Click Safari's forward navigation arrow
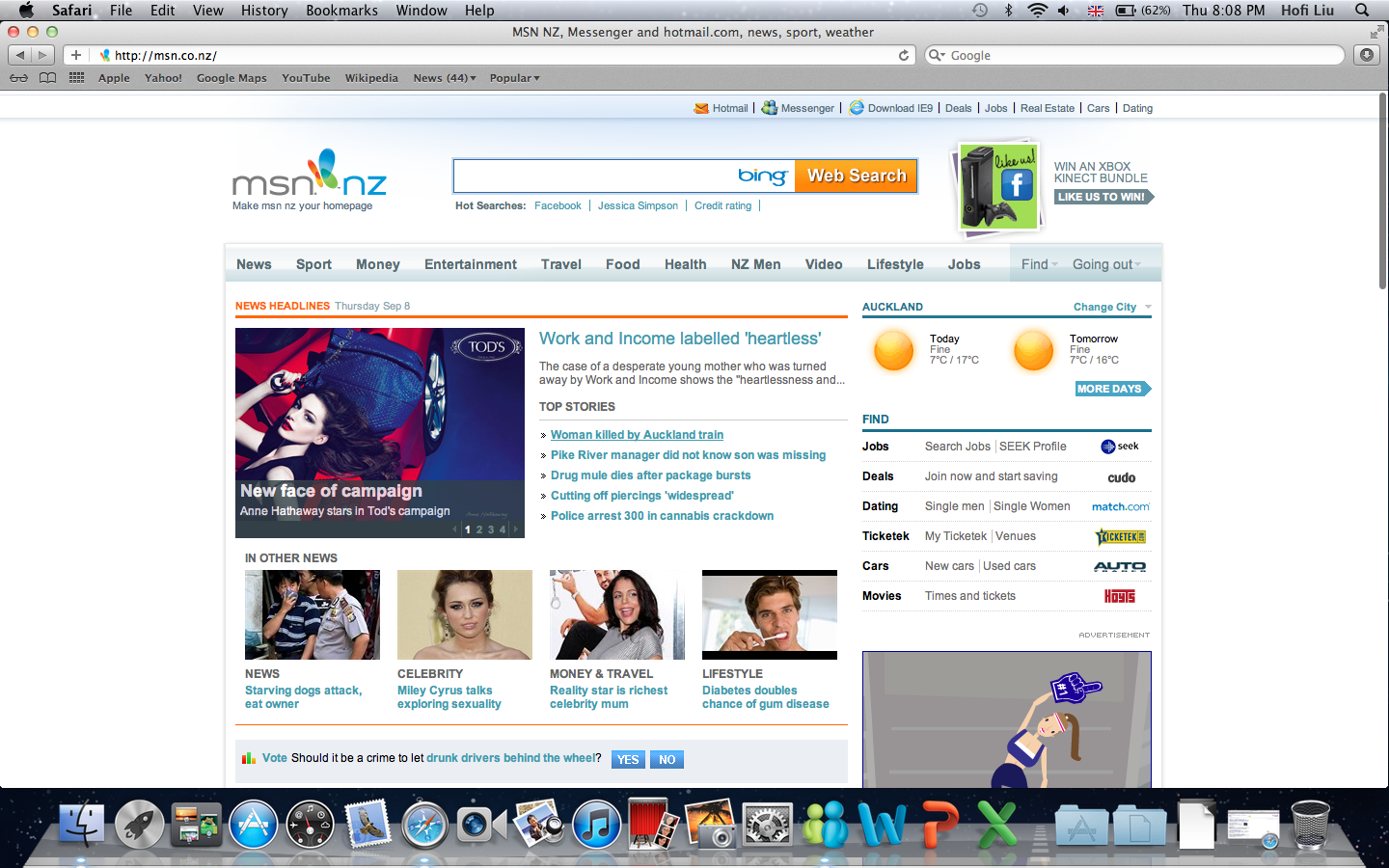Viewport: 1389px width, 868px height. (x=44, y=55)
